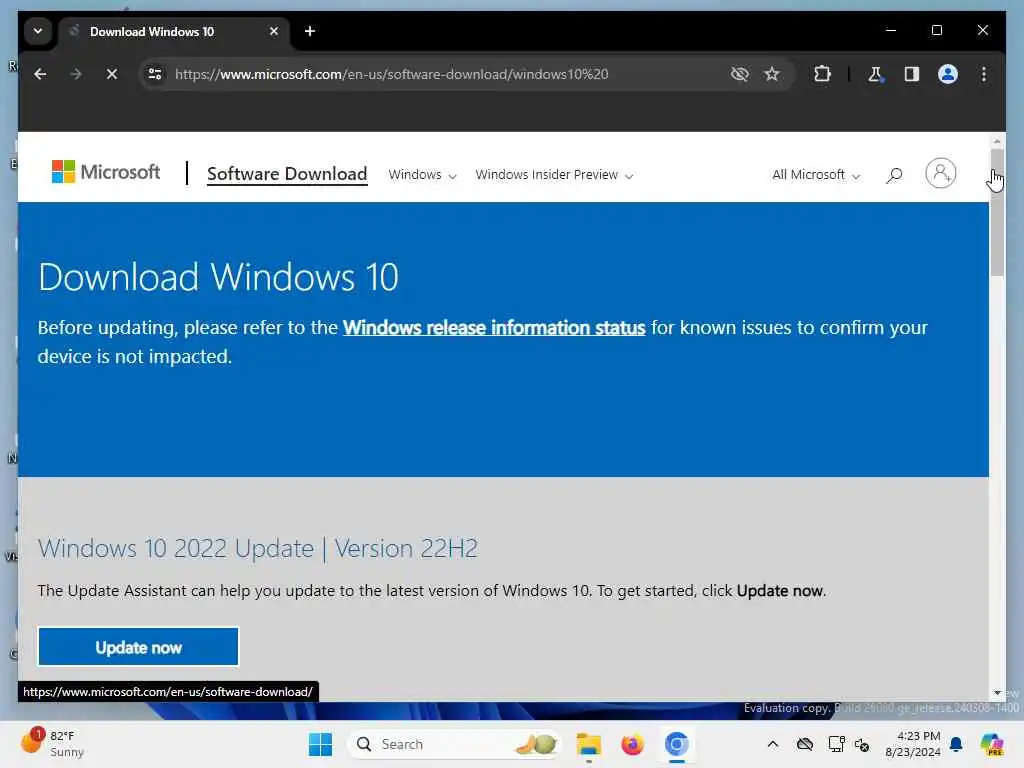This screenshot has width=1024, height=768.
Task: Open Copilot preview icon in taskbar
Action: 992,744
